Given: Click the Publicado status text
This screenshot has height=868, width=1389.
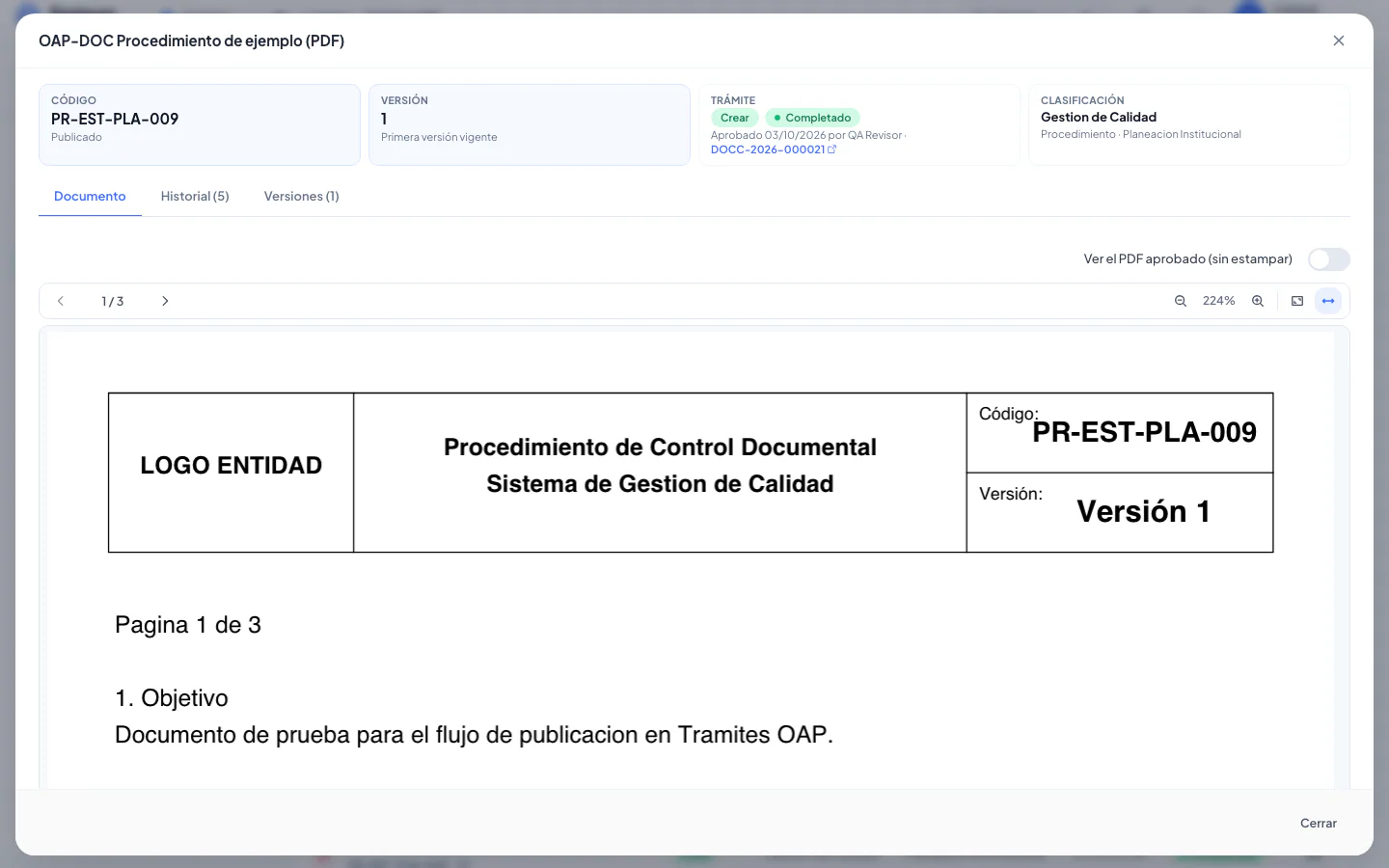Looking at the screenshot, I should click(x=76, y=137).
